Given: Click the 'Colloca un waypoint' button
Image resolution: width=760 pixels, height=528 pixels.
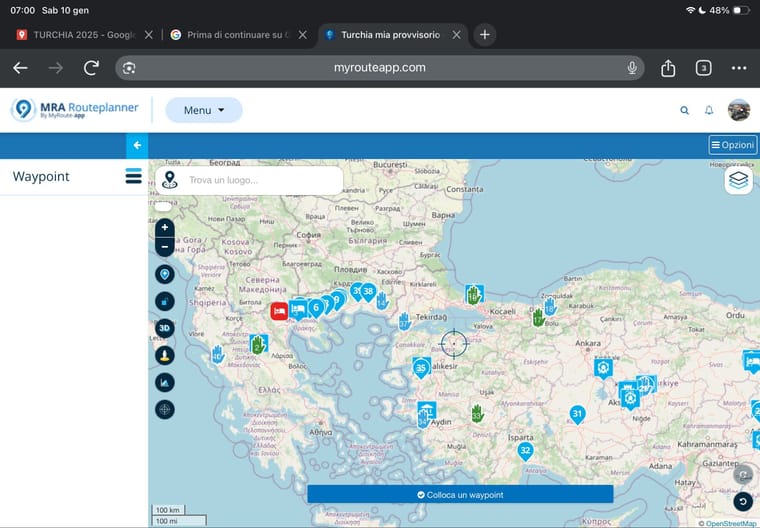Looking at the screenshot, I should [x=460, y=494].
